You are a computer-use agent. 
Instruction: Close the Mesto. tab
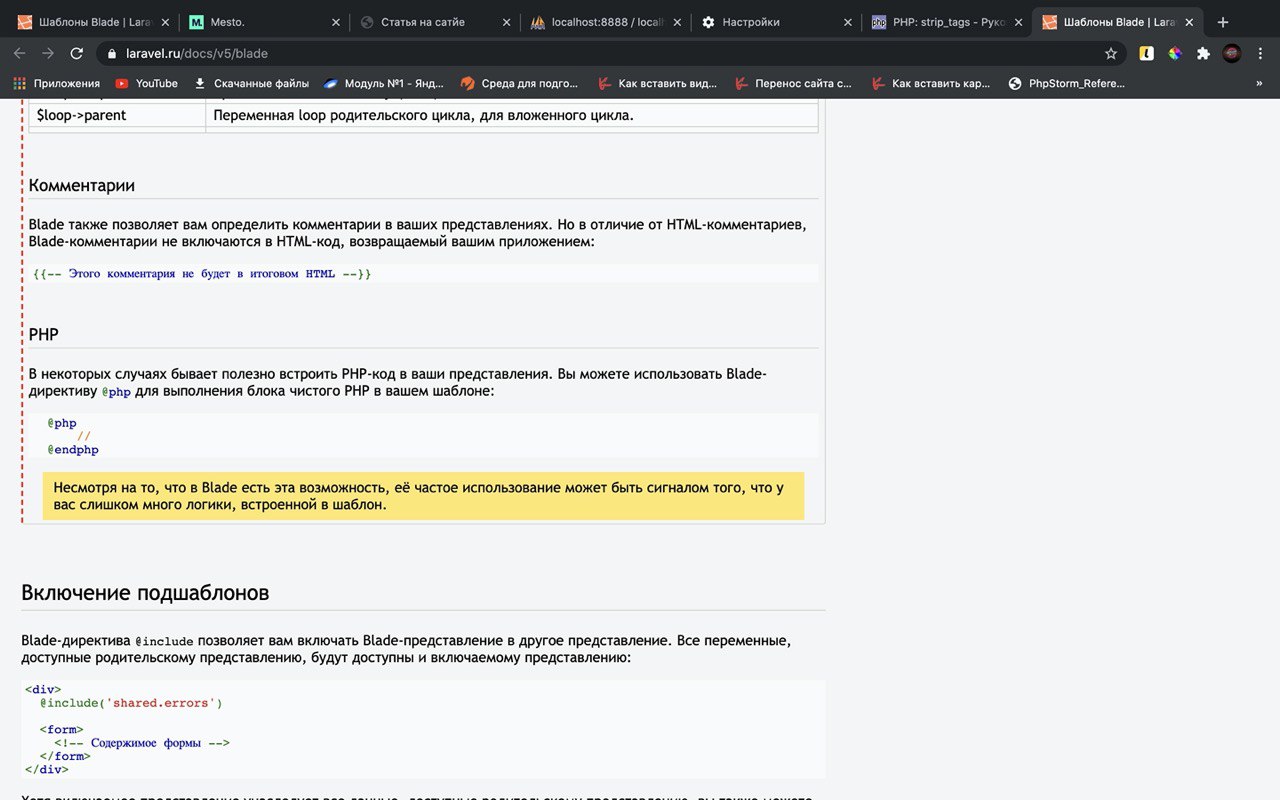pos(335,22)
